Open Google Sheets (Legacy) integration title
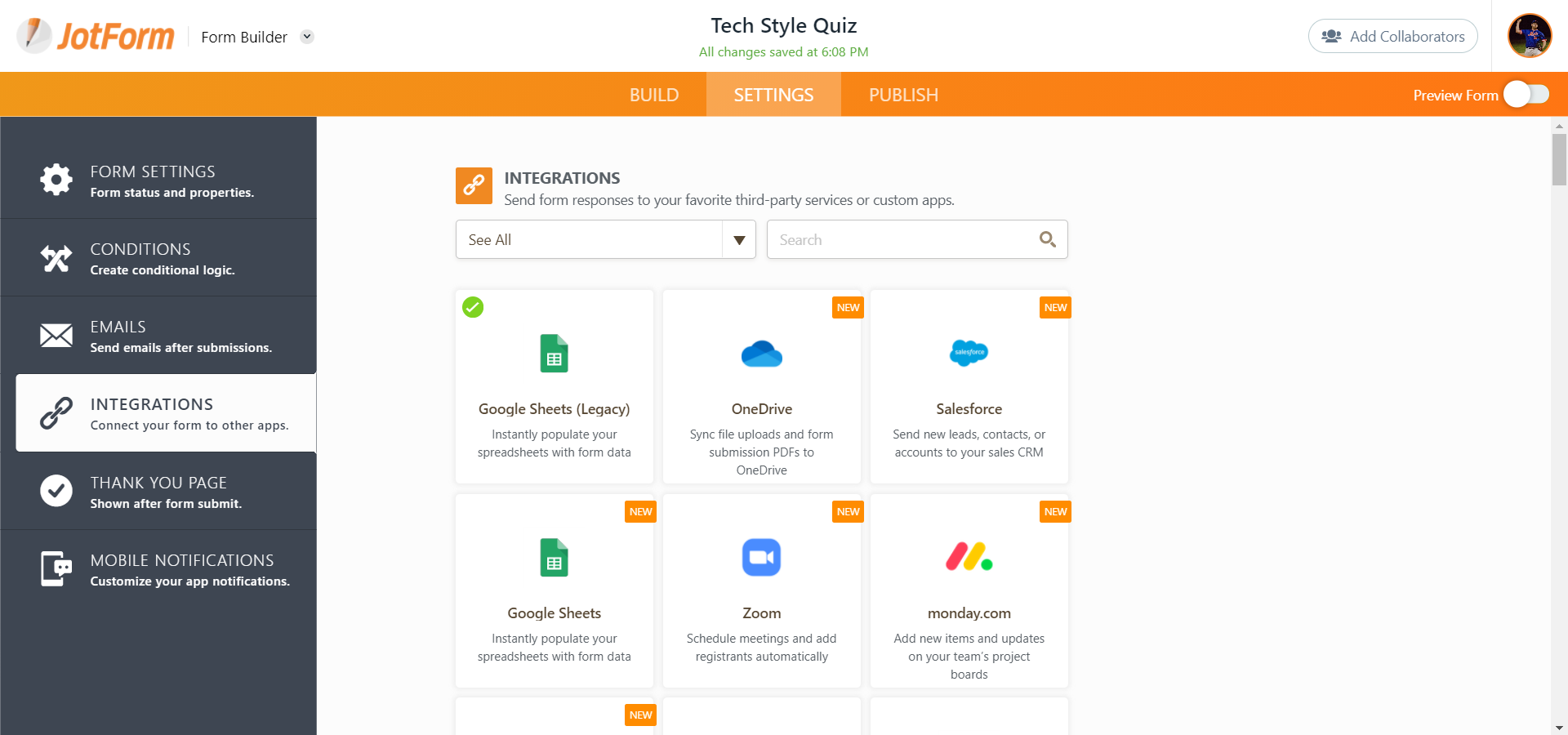 pos(555,409)
